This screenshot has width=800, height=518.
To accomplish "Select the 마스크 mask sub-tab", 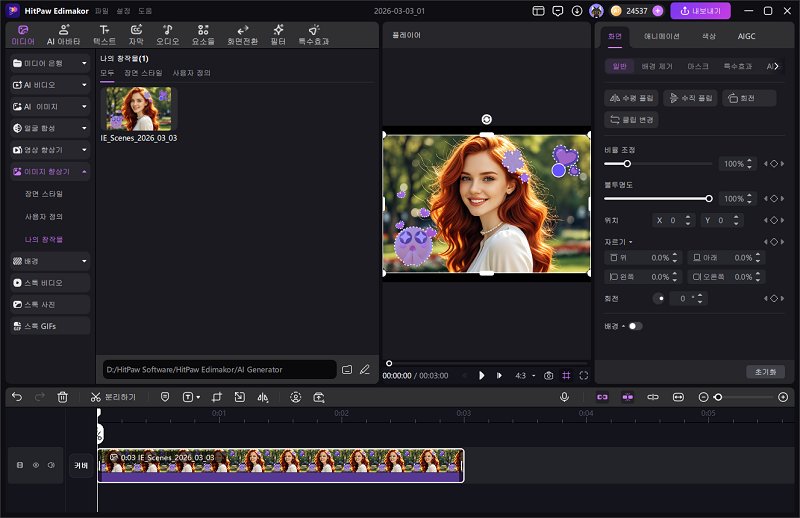I will tap(698, 66).
